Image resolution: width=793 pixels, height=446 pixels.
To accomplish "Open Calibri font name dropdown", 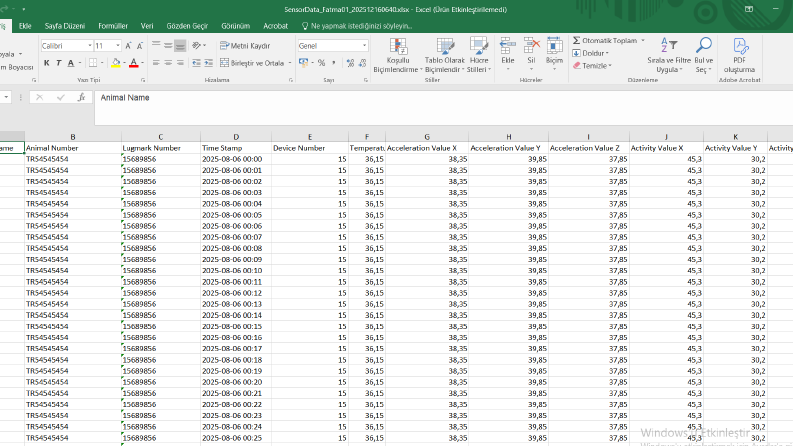I will pyautogui.click(x=90, y=46).
